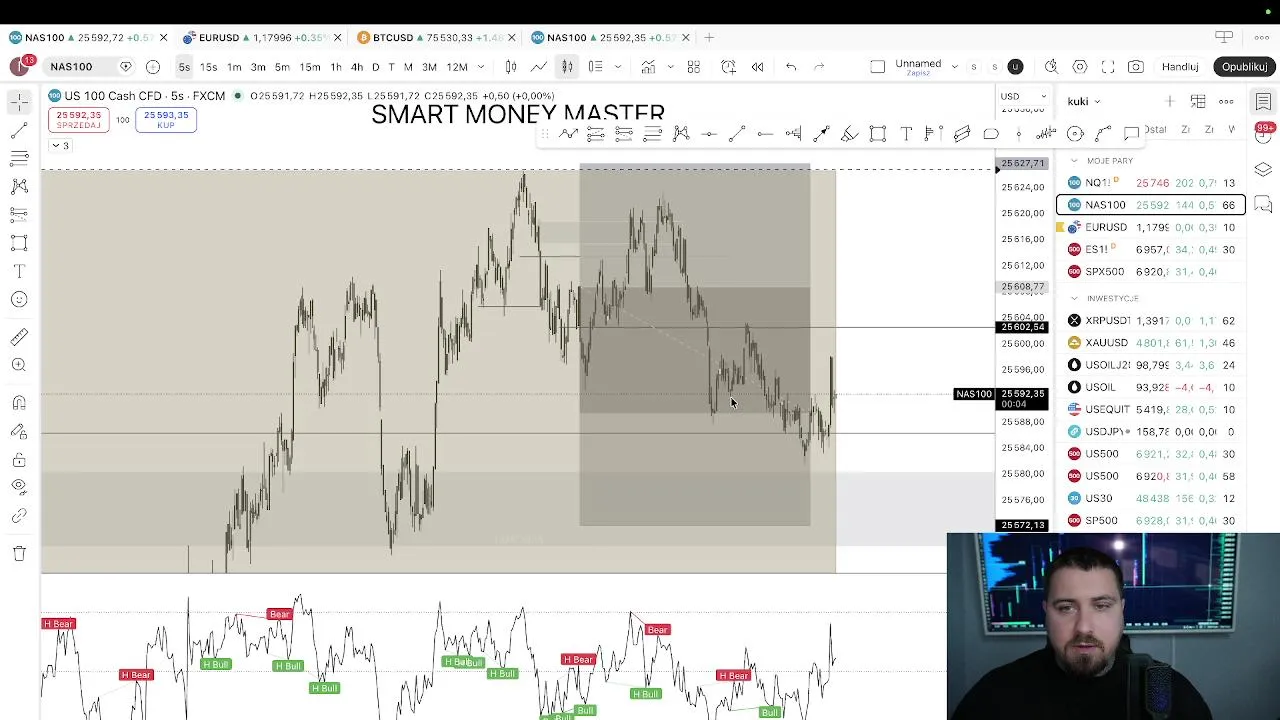Activate the zoom in tool
This screenshot has width=1280, height=720.
tap(19, 365)
